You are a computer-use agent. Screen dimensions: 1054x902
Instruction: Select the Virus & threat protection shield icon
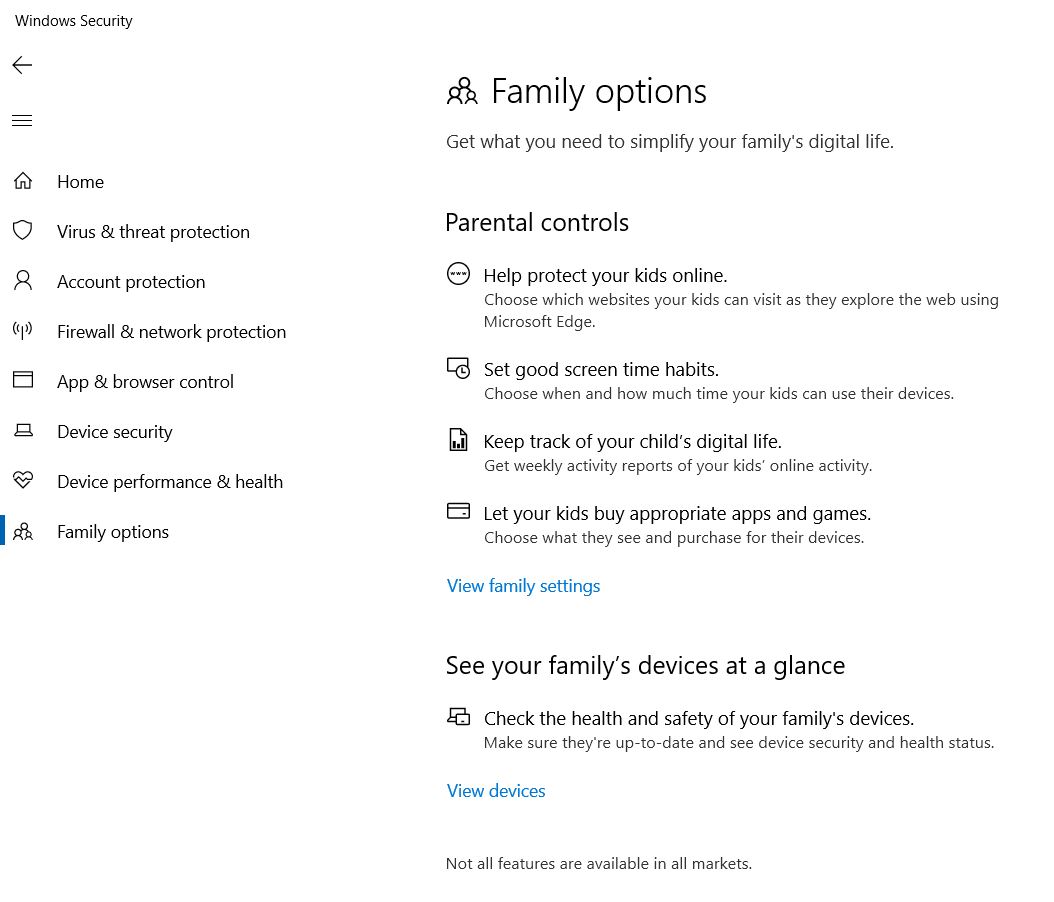[23, 231]
